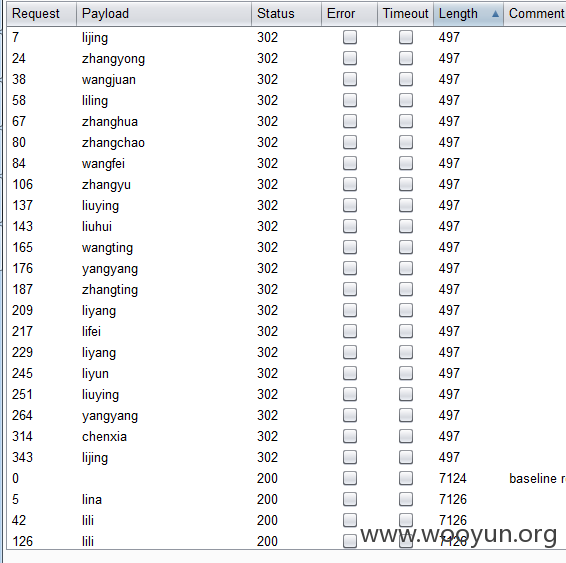Select payload lifei row

[91, 331]
